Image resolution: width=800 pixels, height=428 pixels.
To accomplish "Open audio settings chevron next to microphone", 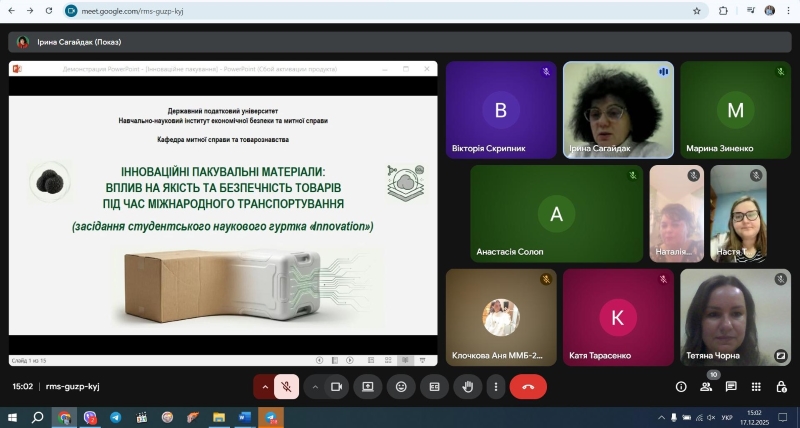I will 265,387.
